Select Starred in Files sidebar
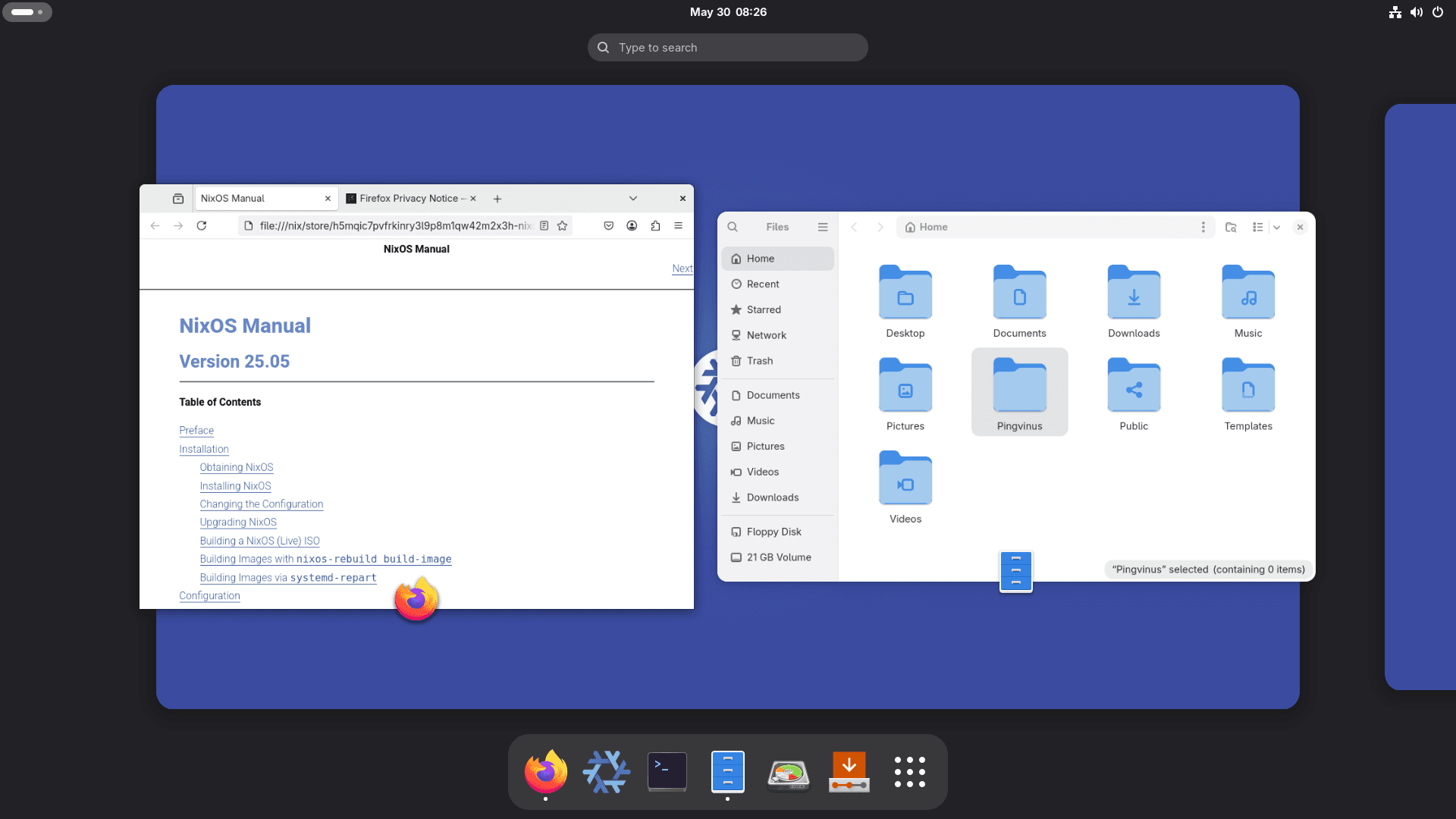 778,309
